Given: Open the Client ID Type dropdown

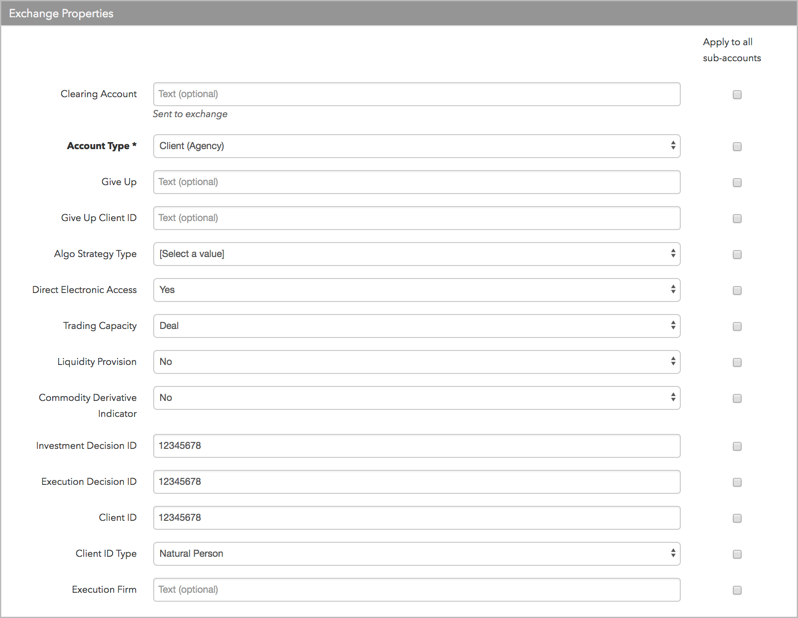Looking at the screenshot, I should pos(417,554).
